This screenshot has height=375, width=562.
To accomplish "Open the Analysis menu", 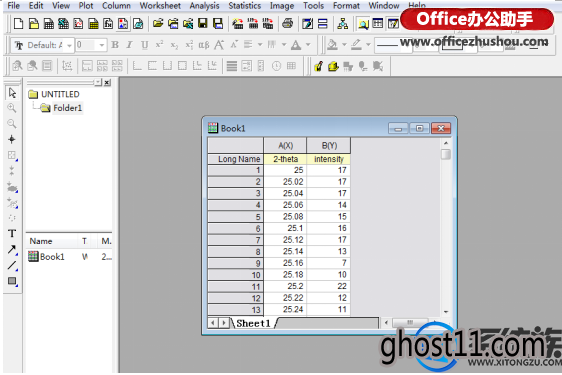I will [204, 6].
